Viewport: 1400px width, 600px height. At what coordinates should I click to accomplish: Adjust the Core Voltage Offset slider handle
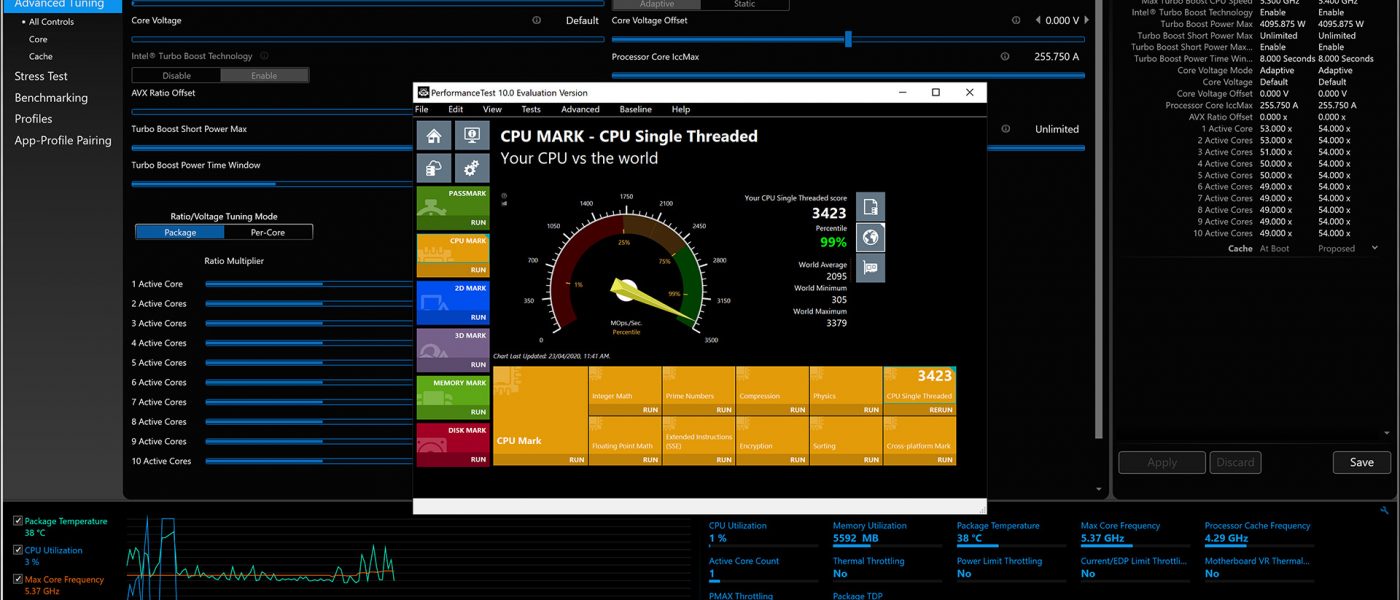click(848, 39)
